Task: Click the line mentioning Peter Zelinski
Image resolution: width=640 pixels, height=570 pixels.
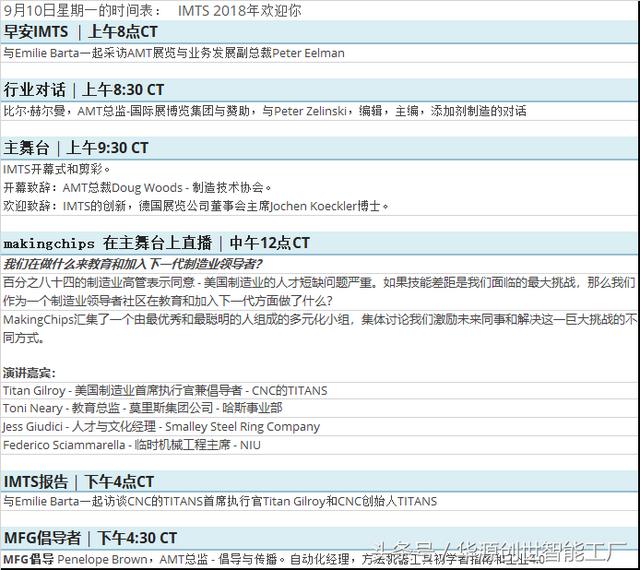Action: [x=265, y=111]
